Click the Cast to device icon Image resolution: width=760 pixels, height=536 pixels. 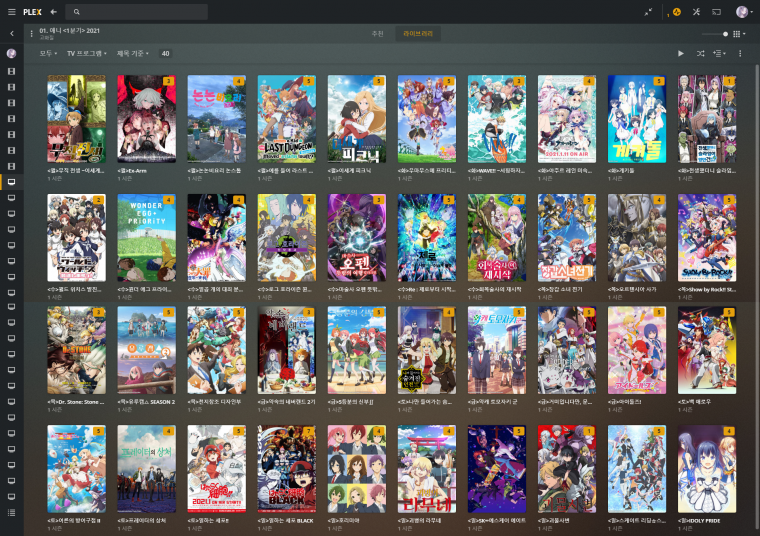[x=716, y=12]
